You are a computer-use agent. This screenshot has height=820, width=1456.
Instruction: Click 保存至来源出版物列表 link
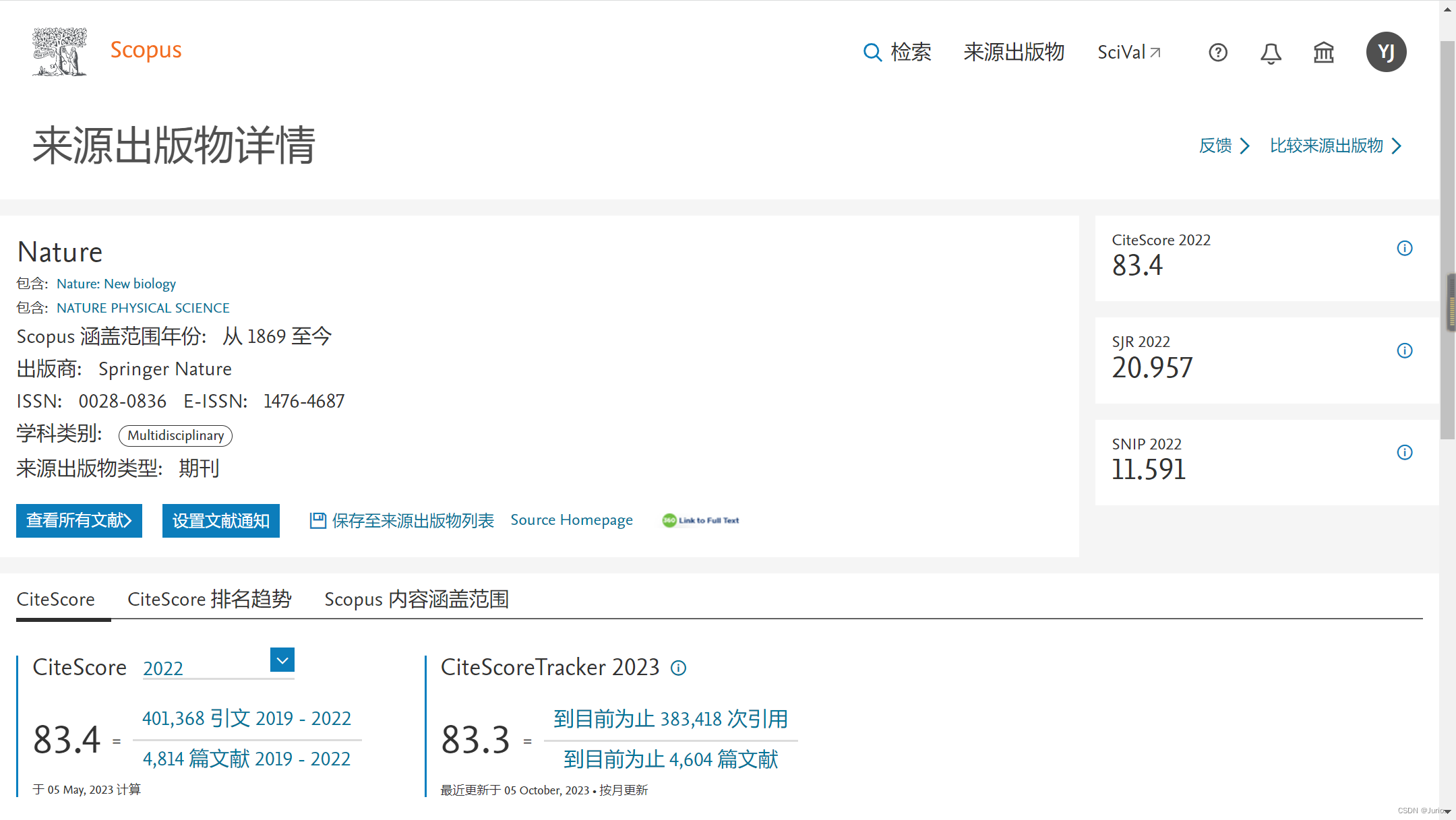402,521
